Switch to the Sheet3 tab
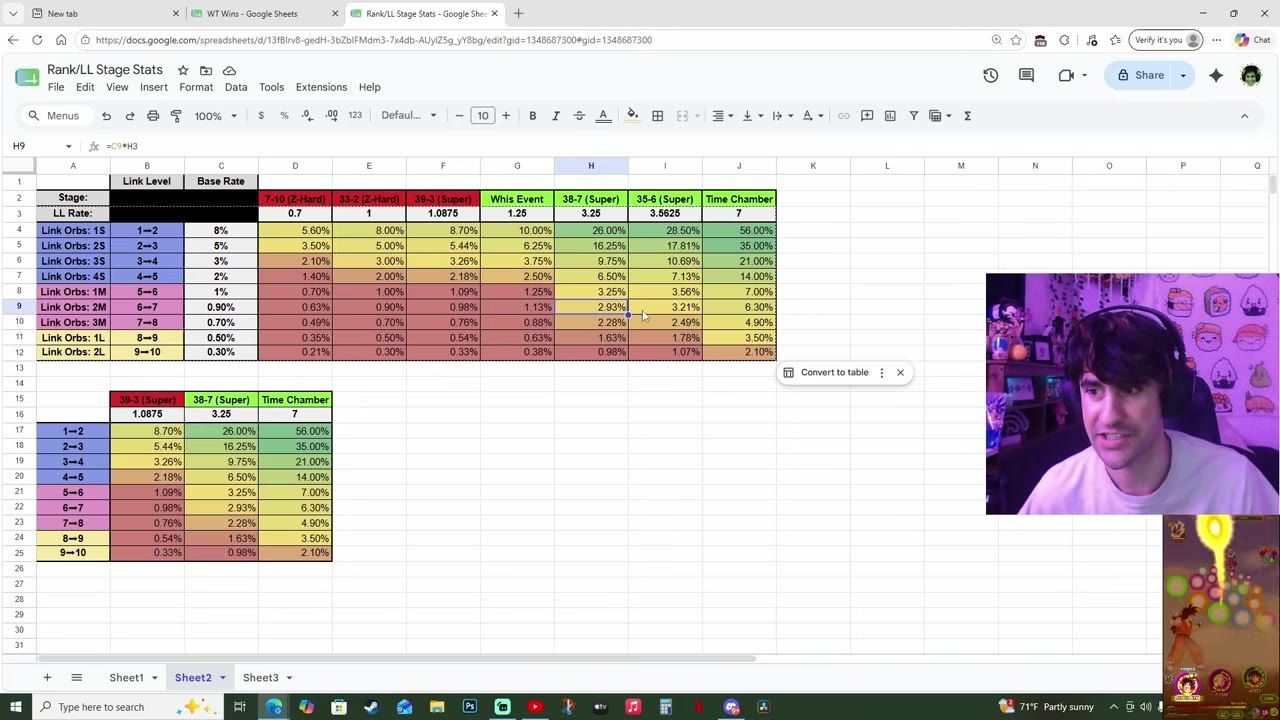 260,678
